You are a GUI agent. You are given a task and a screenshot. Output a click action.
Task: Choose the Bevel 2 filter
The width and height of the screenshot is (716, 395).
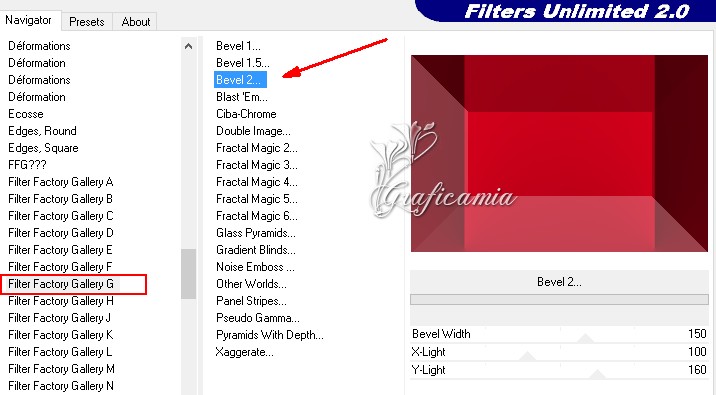pyautogui.click(x=240, y=80)
